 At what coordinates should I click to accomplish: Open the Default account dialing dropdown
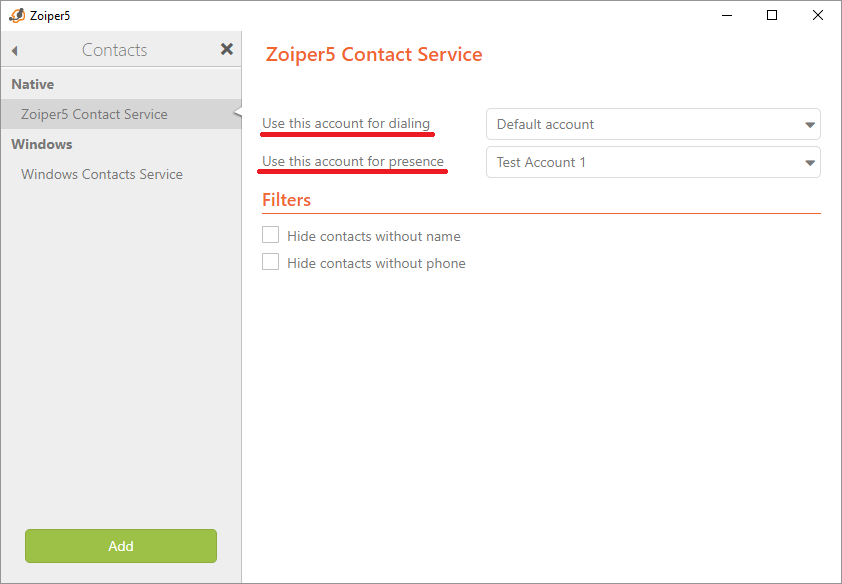[x=652, y=124]
